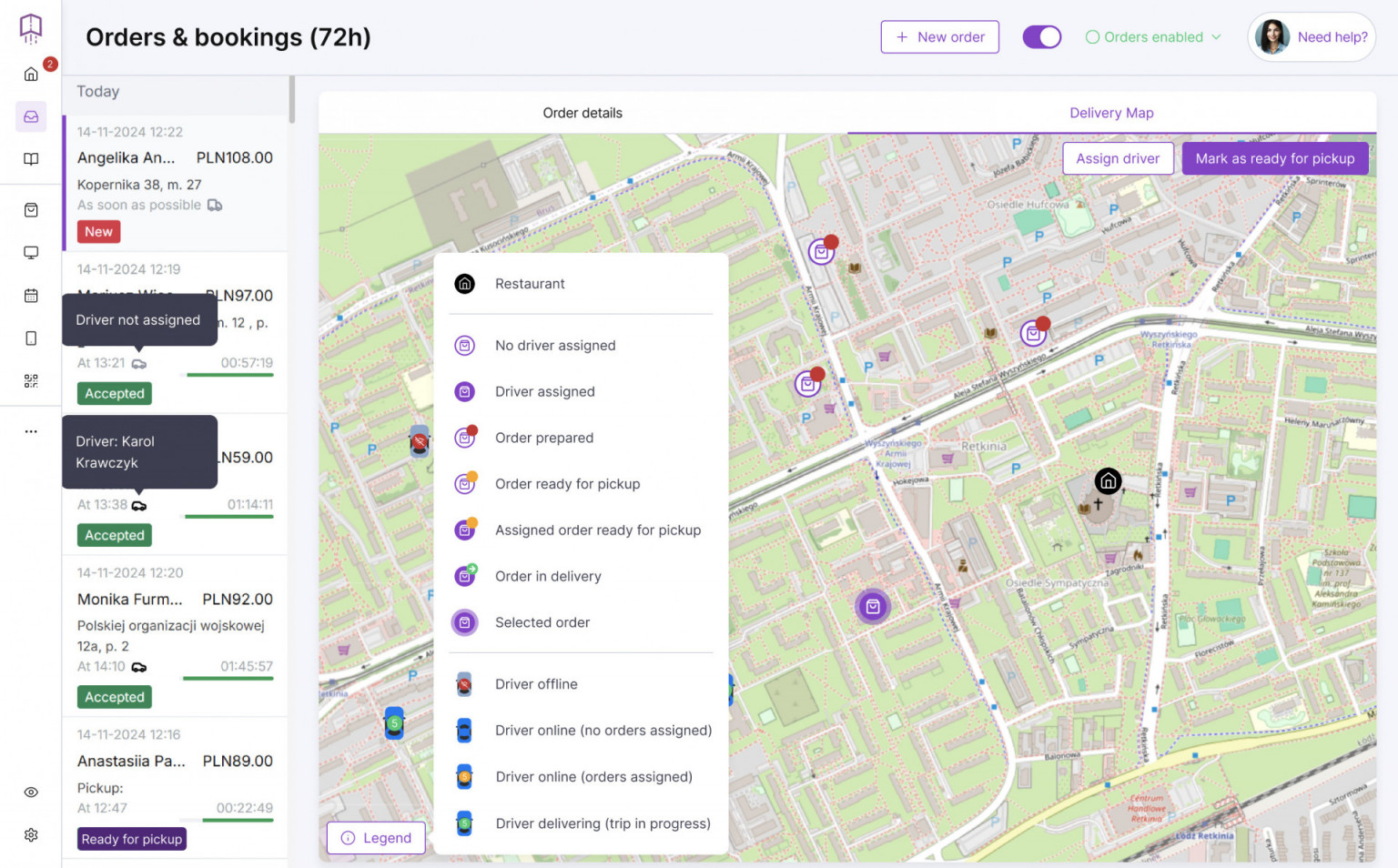Open settings gear in sidebar
The height and width of the screenshot is (868, 1398).
[31, 834]
